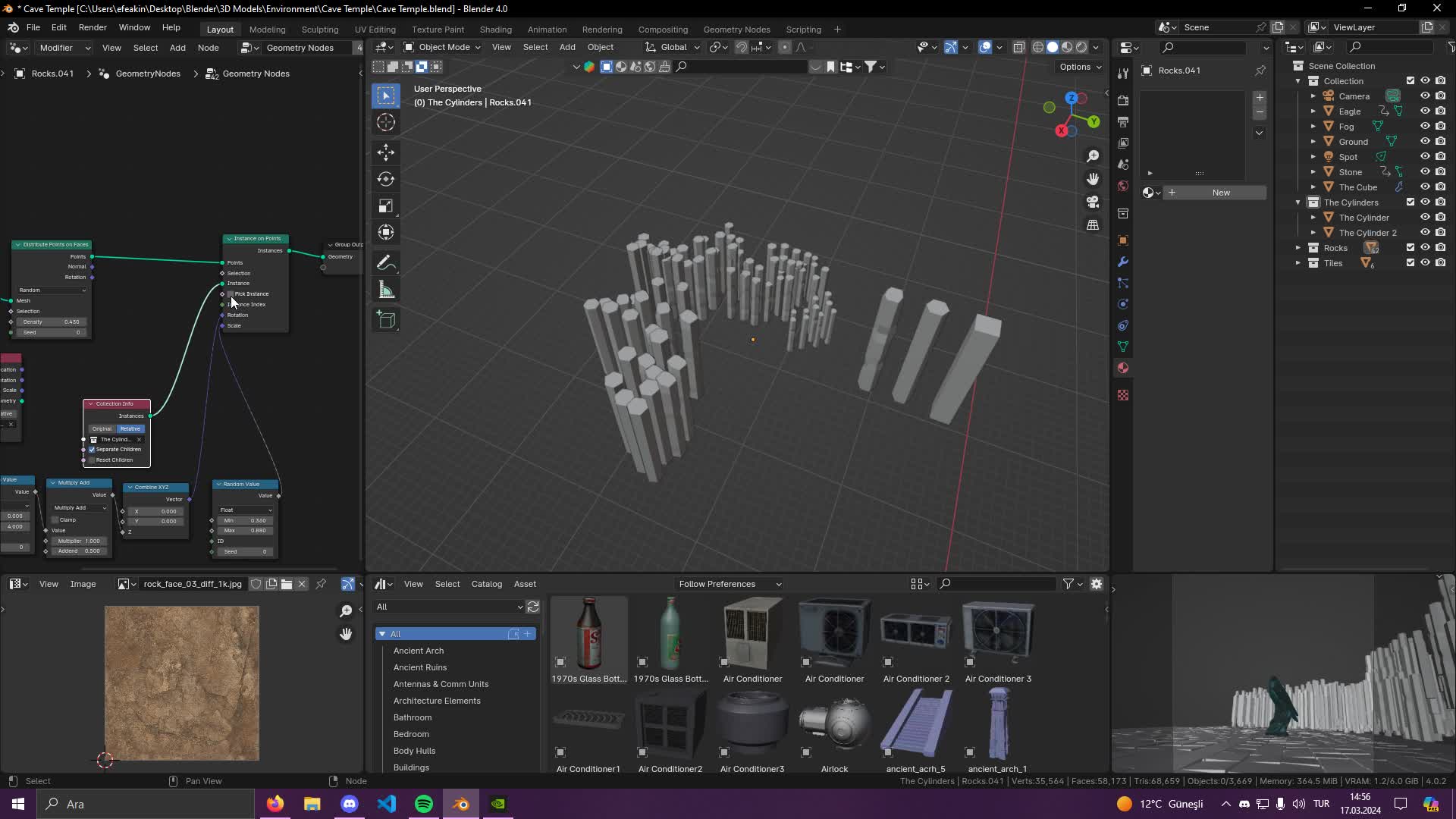Switch to the Shading workspace tab

[x=495, y=29]
